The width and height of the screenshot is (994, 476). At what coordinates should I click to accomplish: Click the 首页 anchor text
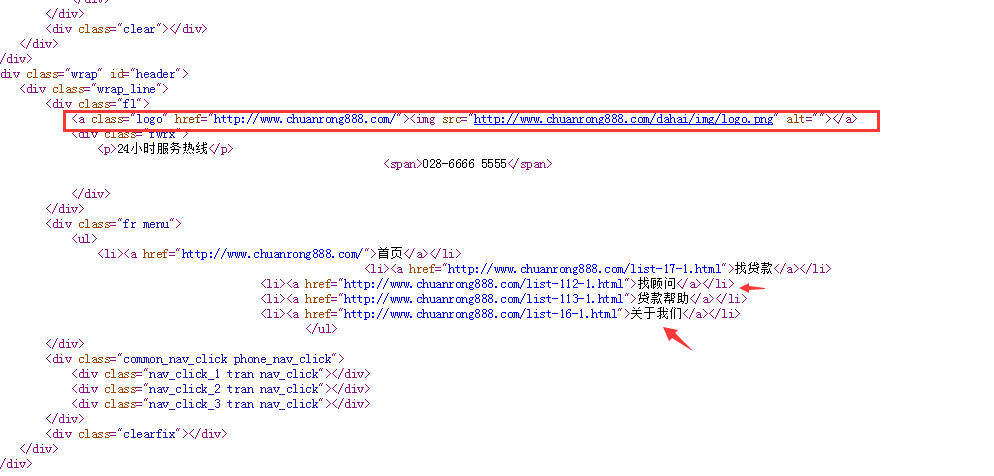click(x=389, y=254)
